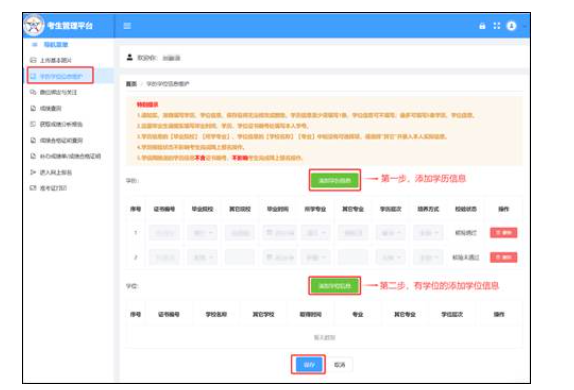574x390 pixels.
Task: Select the highlighted 学历学位信息维护 sidebar item
Action: pos(61,76)
